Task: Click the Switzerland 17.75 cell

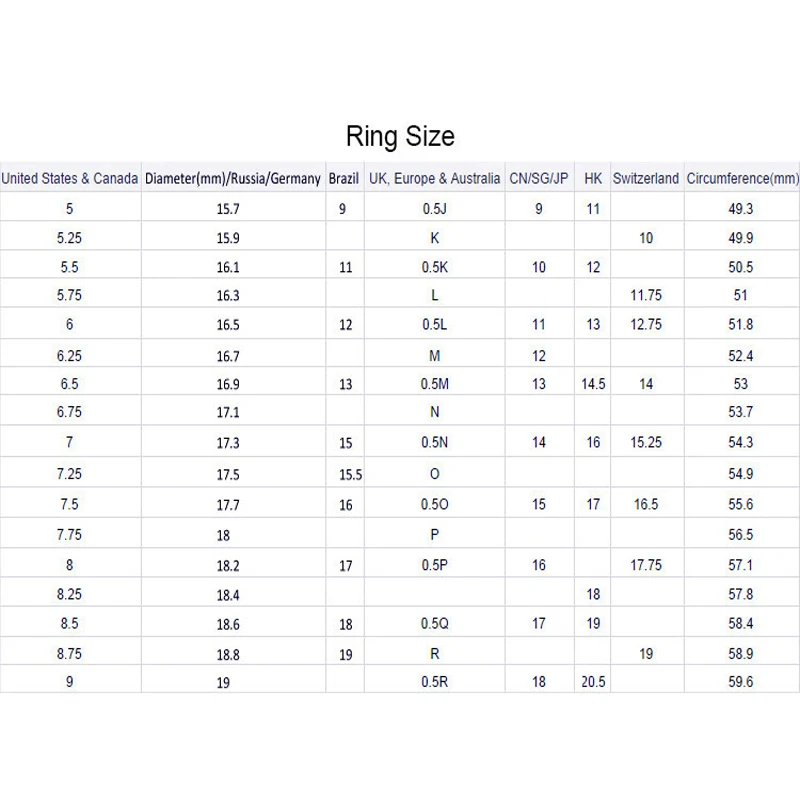Action: pyautogui.click(x=646, y=565)
